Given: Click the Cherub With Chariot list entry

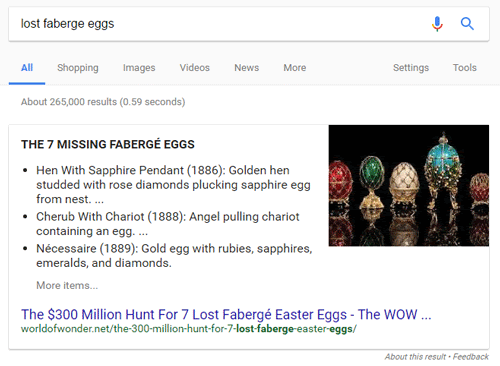Looking at the screenshot, I should pyautogui.click(x=168, y=224).
